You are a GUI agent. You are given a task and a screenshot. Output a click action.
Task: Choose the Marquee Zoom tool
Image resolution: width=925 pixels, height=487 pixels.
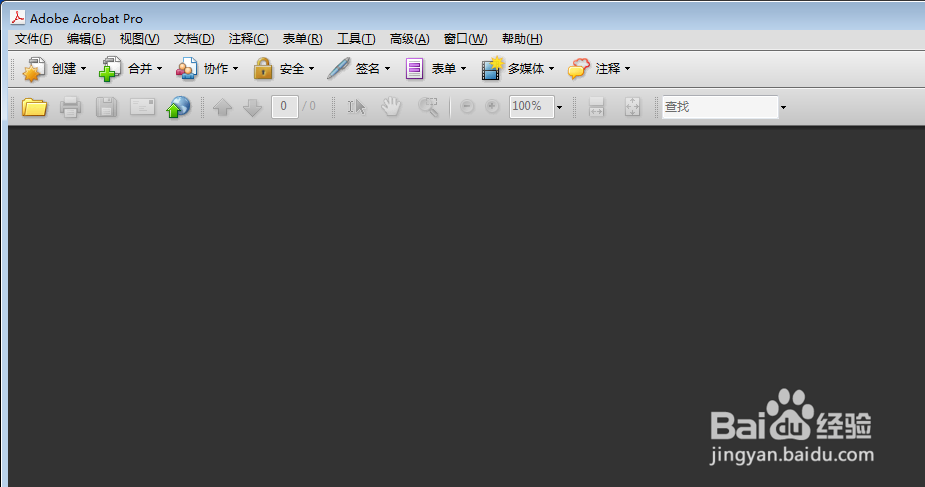pyautogui.click(x=428, y=107)
